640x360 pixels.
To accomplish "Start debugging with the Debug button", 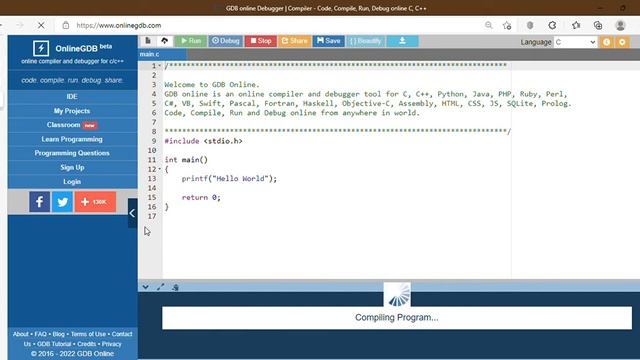I will [x=226, y=41].
